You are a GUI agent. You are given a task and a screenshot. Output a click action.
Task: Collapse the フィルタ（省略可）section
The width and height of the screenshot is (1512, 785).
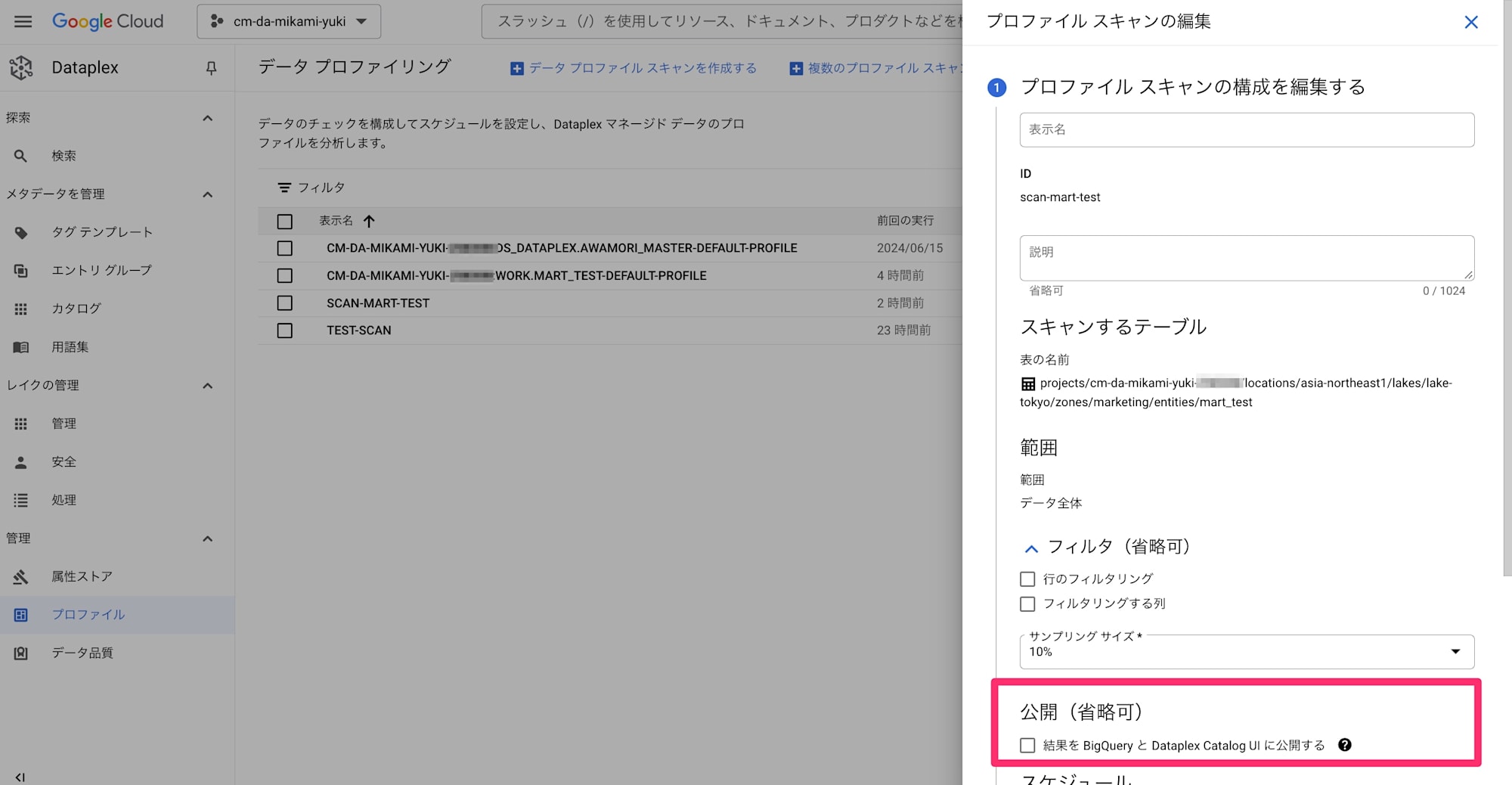tap(1031, 548)
